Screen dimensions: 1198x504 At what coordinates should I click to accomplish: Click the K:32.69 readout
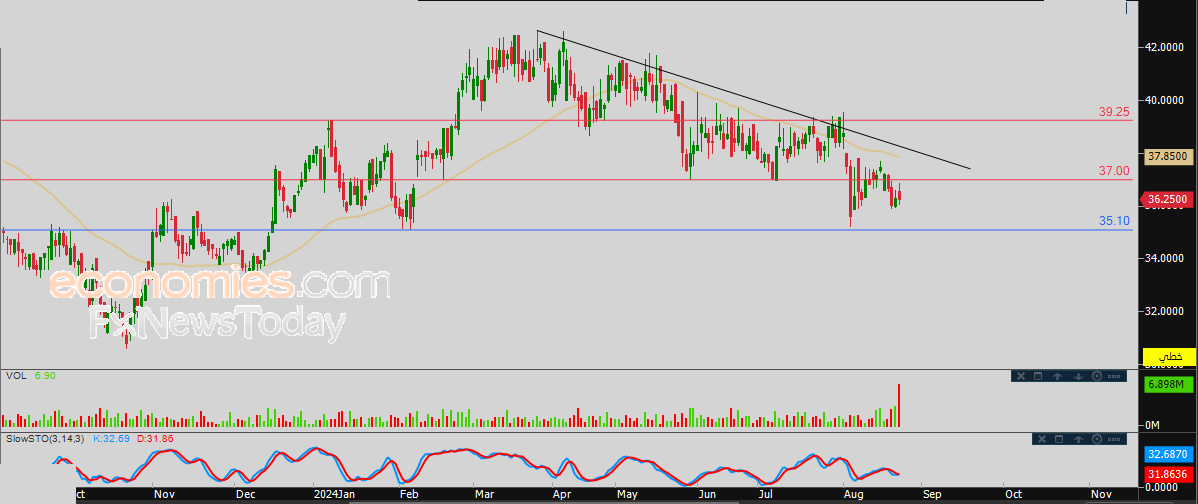click(x=111, y=439)
